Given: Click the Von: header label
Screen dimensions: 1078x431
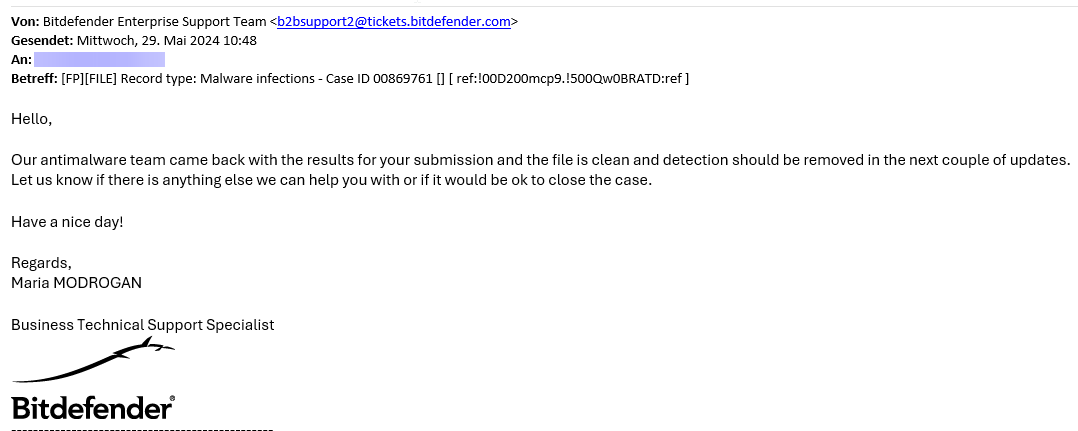Looking at the screenshot, I should tap(25, 21).
